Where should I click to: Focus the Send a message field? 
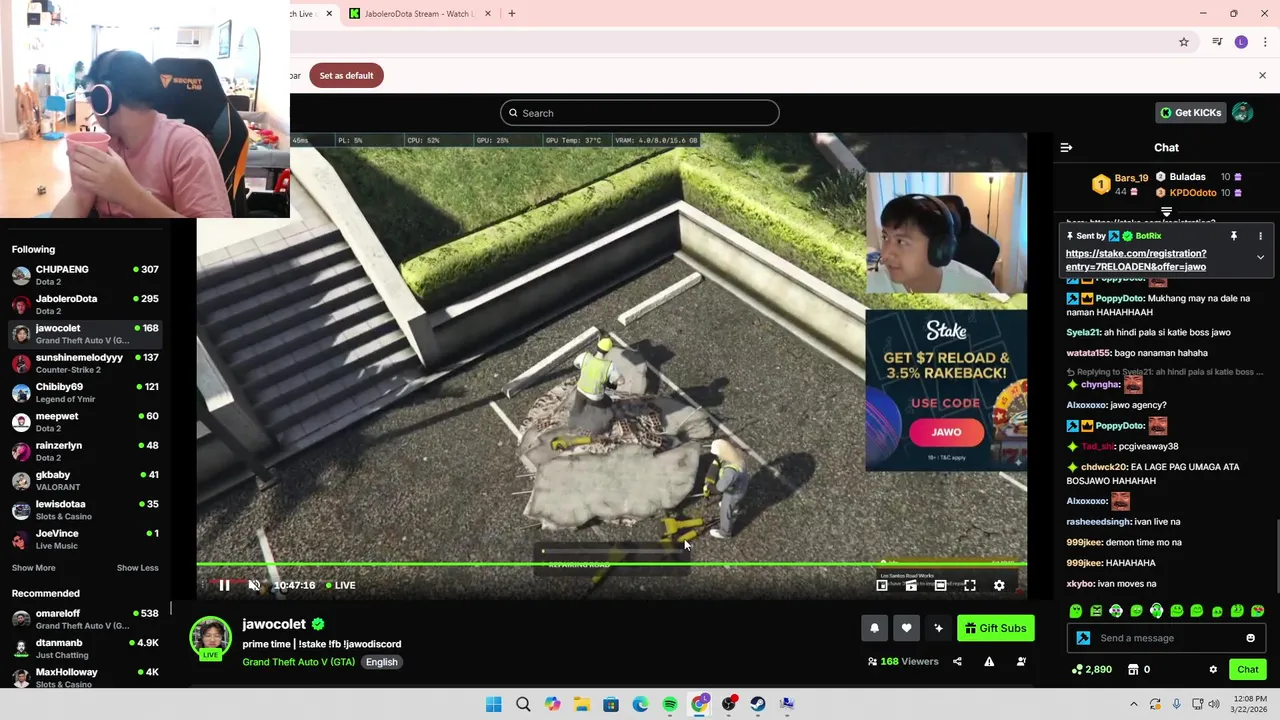[x=1165, y=638]
